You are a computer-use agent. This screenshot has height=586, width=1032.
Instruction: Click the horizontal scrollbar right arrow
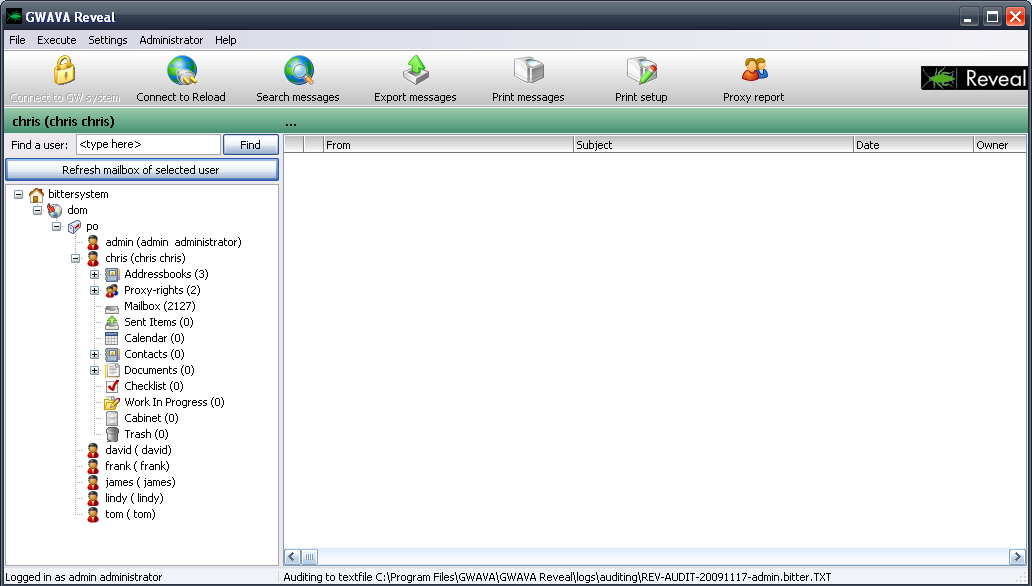pyautogui.click(x=1017, y=557)
